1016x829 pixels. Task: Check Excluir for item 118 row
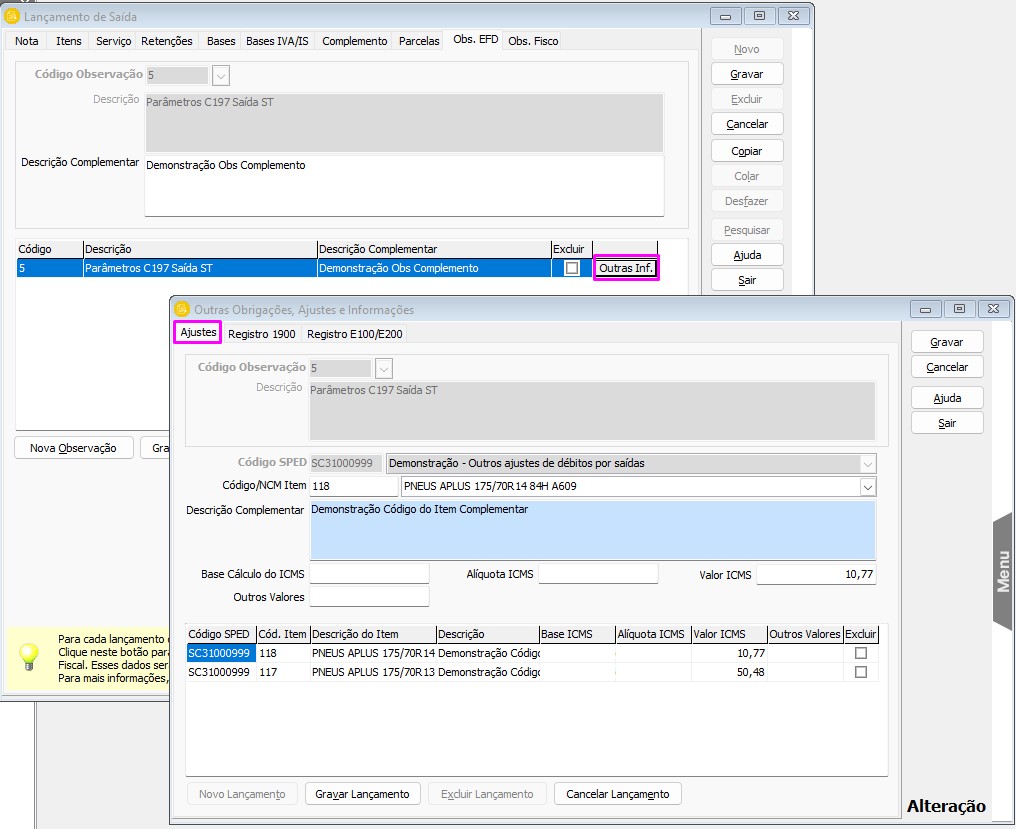pos(860,653)
